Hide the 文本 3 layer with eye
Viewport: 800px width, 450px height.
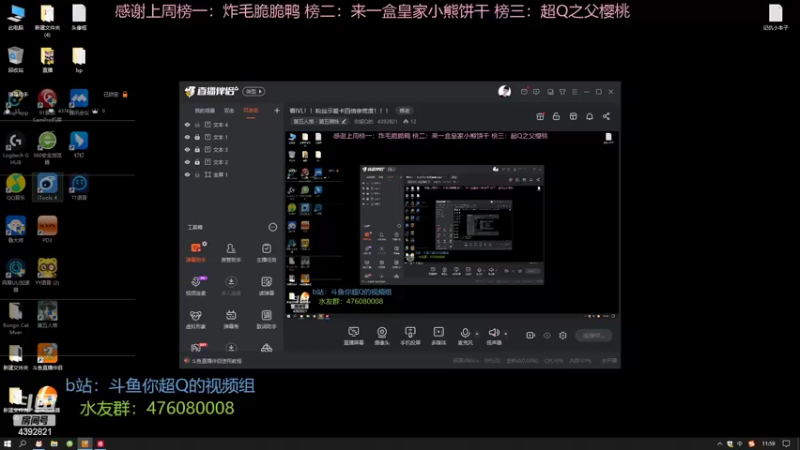(x=187, y=149)
